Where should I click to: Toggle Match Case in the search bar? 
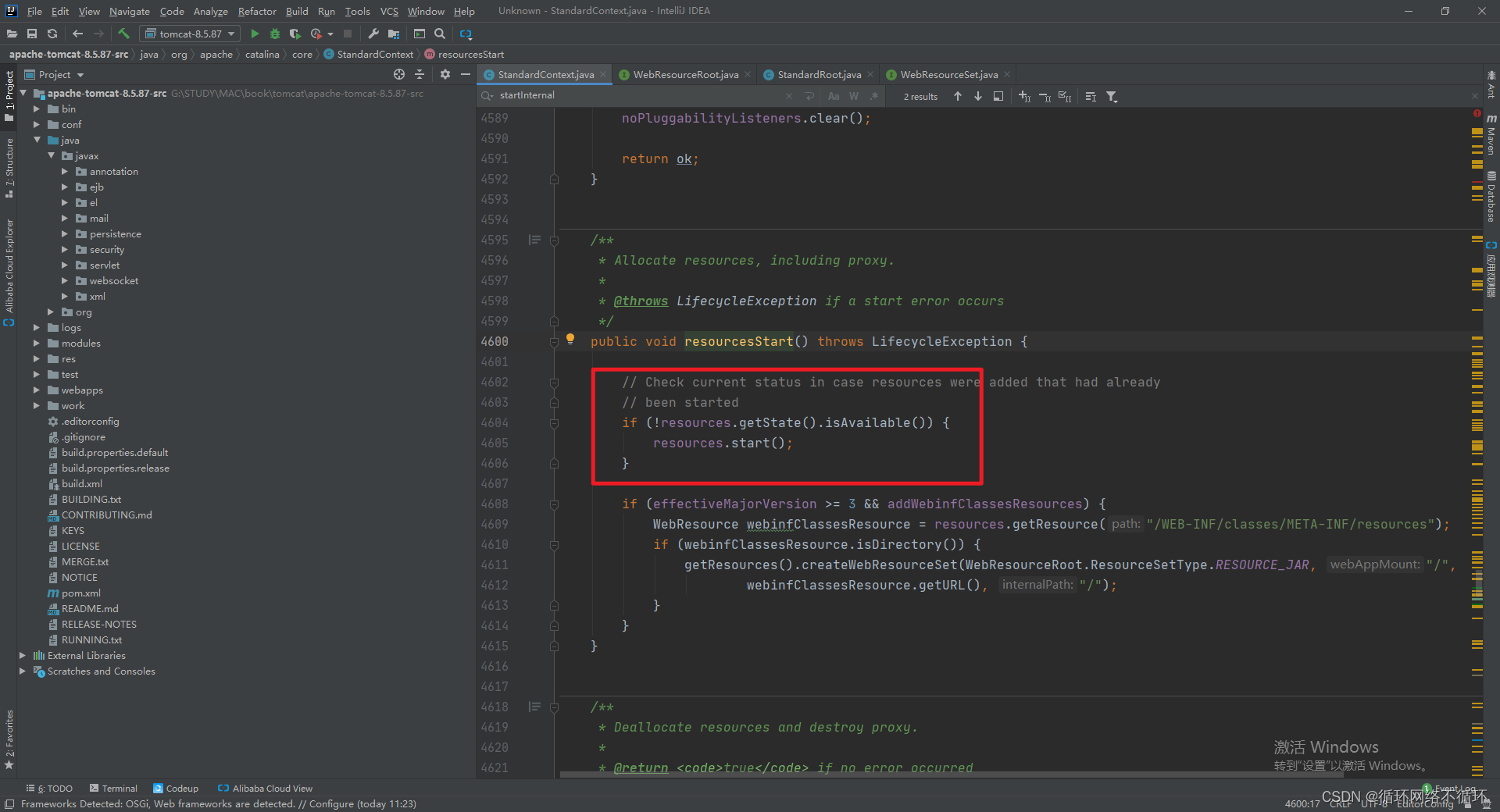pyautogui.click(x=834, y=96)
